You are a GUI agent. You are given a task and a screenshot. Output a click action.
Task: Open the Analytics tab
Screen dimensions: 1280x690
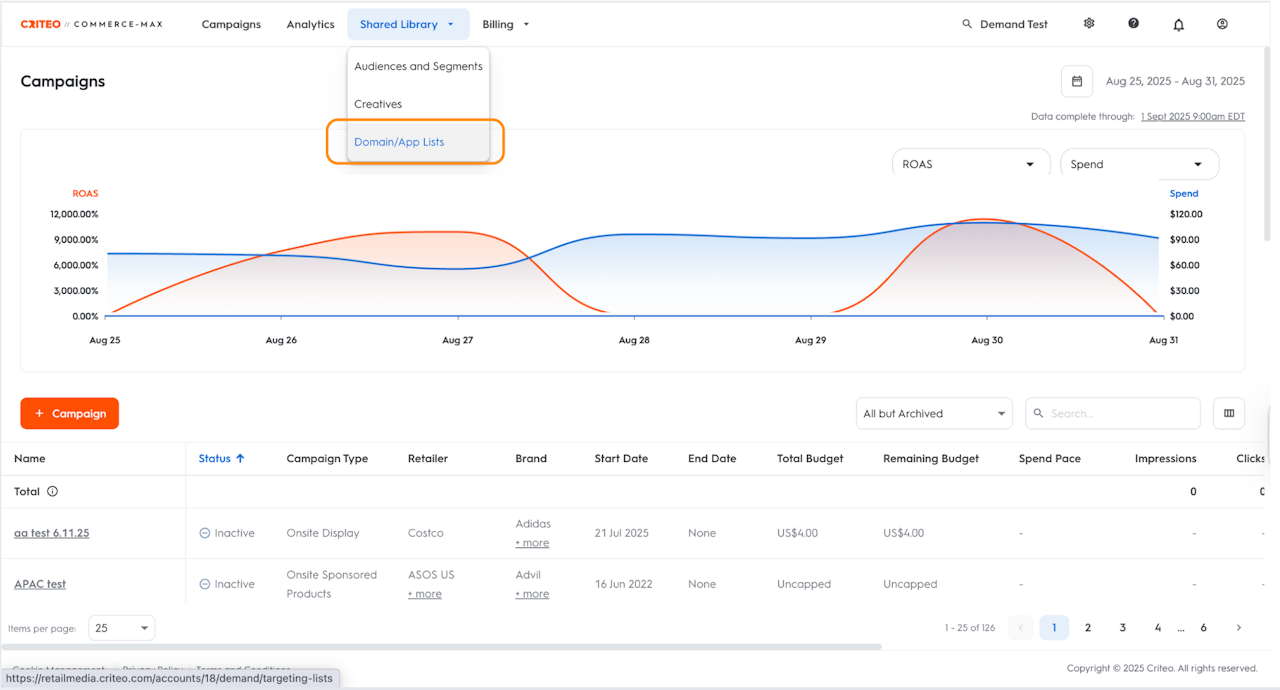coord(310,24)
